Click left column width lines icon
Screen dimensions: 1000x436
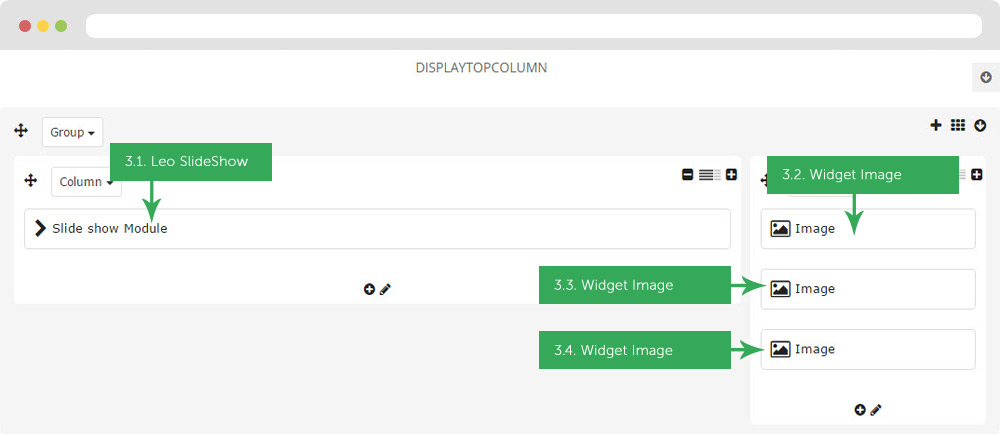pos(709,175)
